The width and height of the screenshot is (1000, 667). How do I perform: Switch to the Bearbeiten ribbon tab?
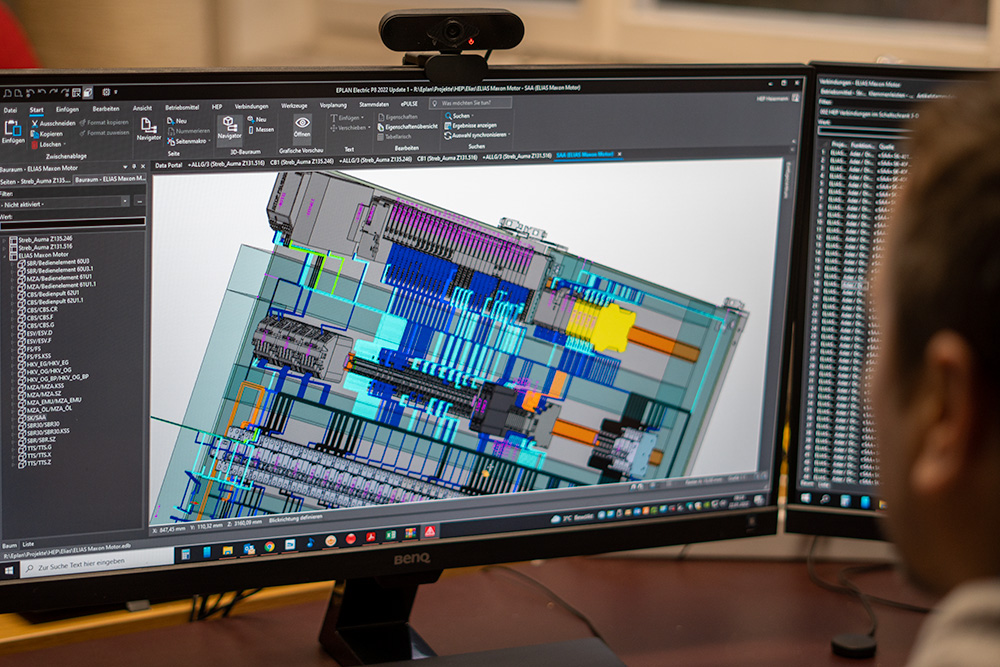[106, 109]
